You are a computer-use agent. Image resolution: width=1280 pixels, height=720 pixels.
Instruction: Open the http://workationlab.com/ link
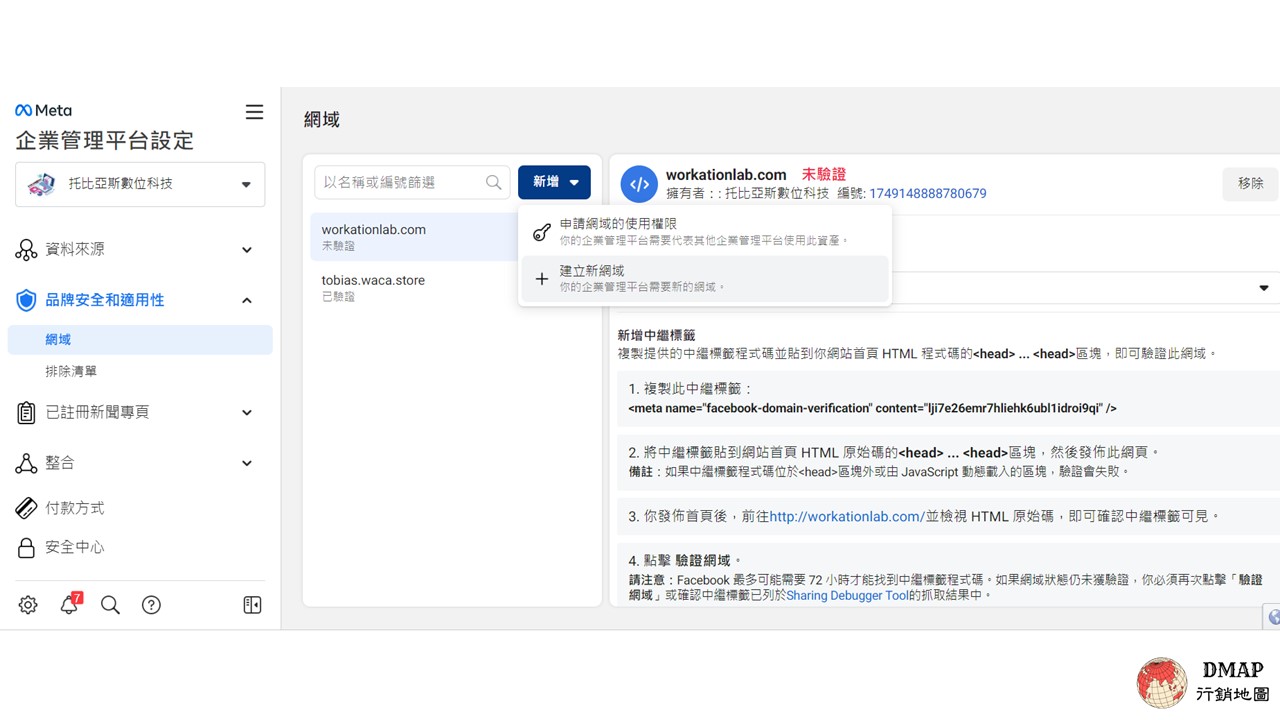847,517
